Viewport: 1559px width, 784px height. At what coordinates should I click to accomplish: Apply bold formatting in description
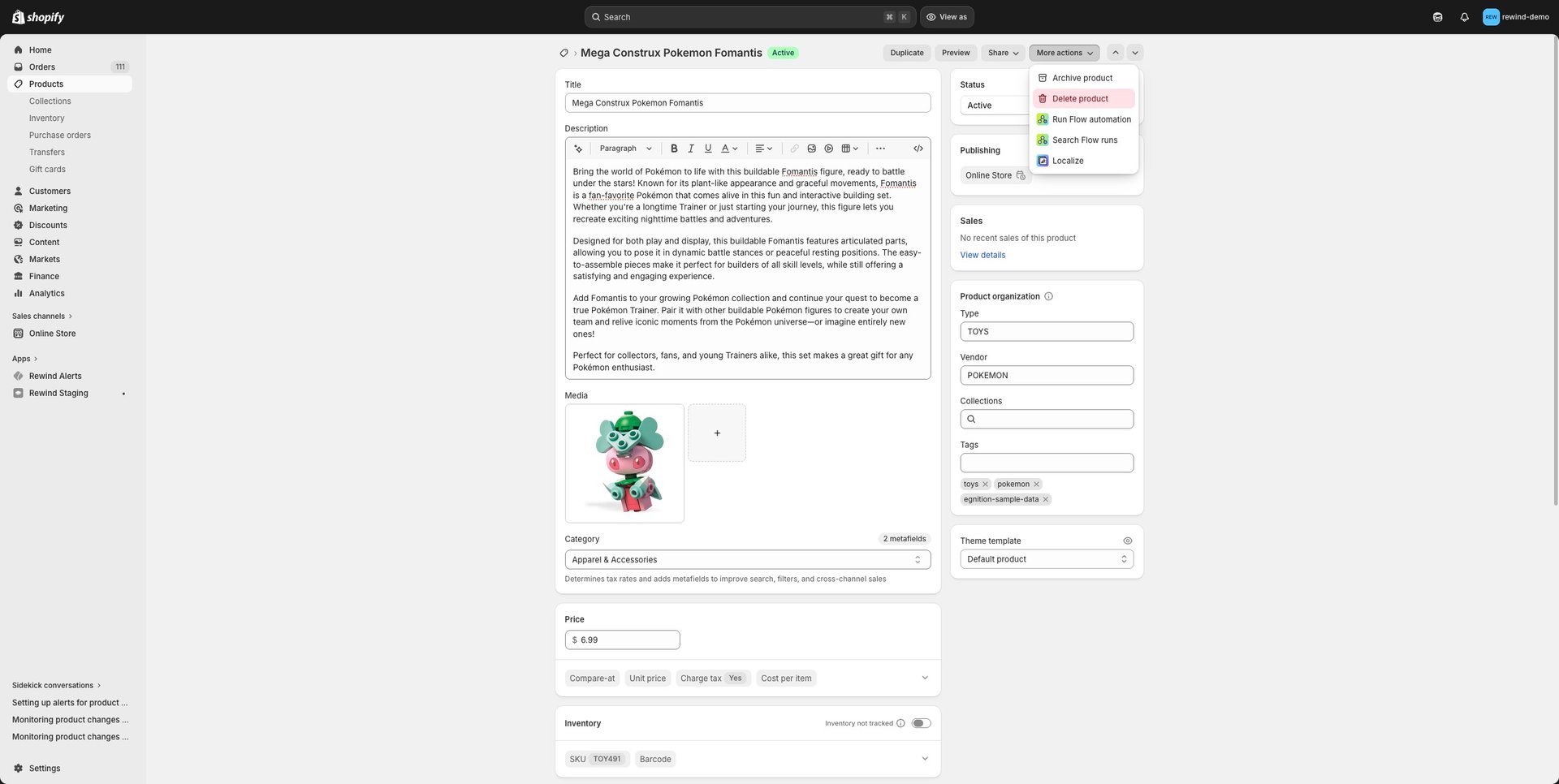(673, 149)
